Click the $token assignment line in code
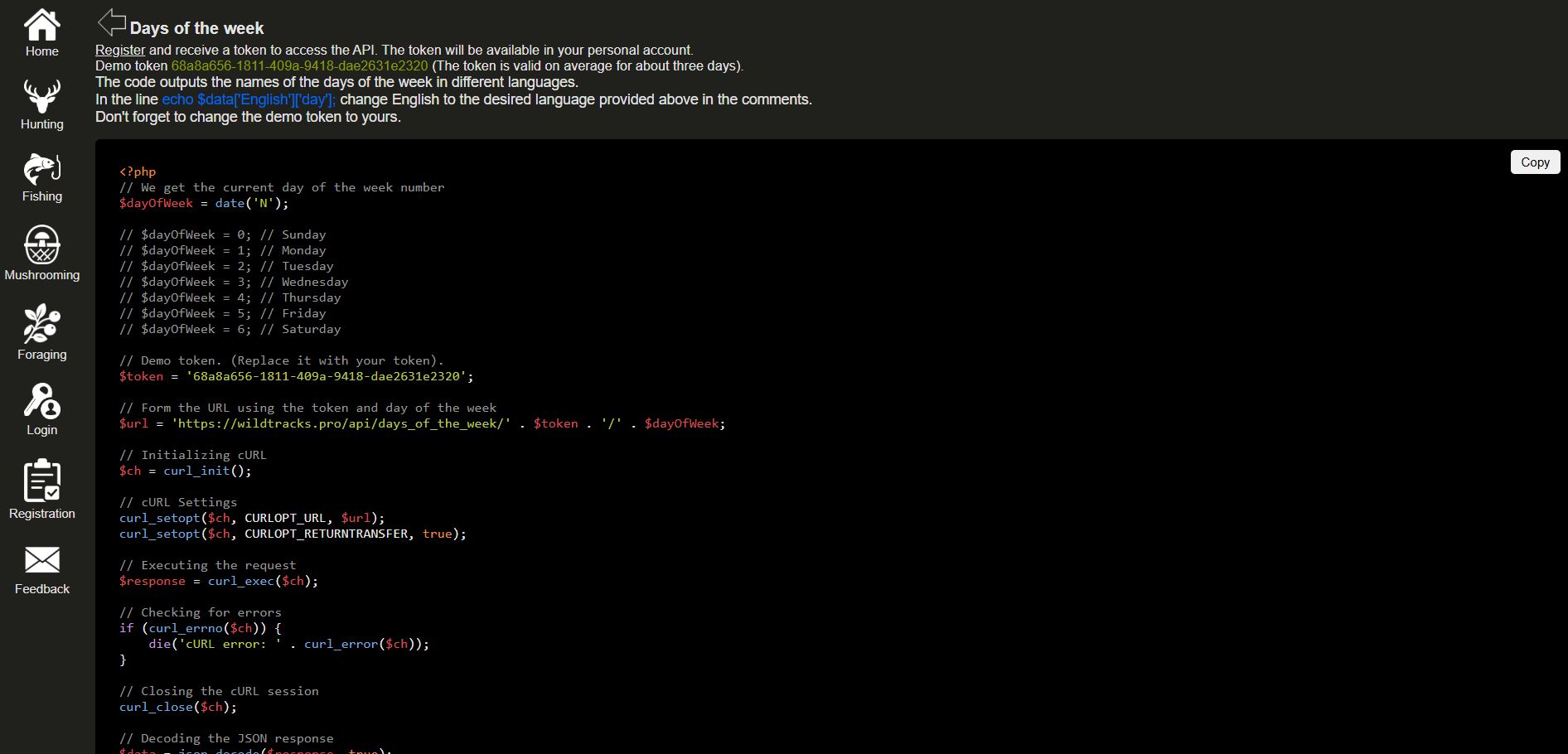Viewport: 1568px width, 754px height. coord(296,377)
